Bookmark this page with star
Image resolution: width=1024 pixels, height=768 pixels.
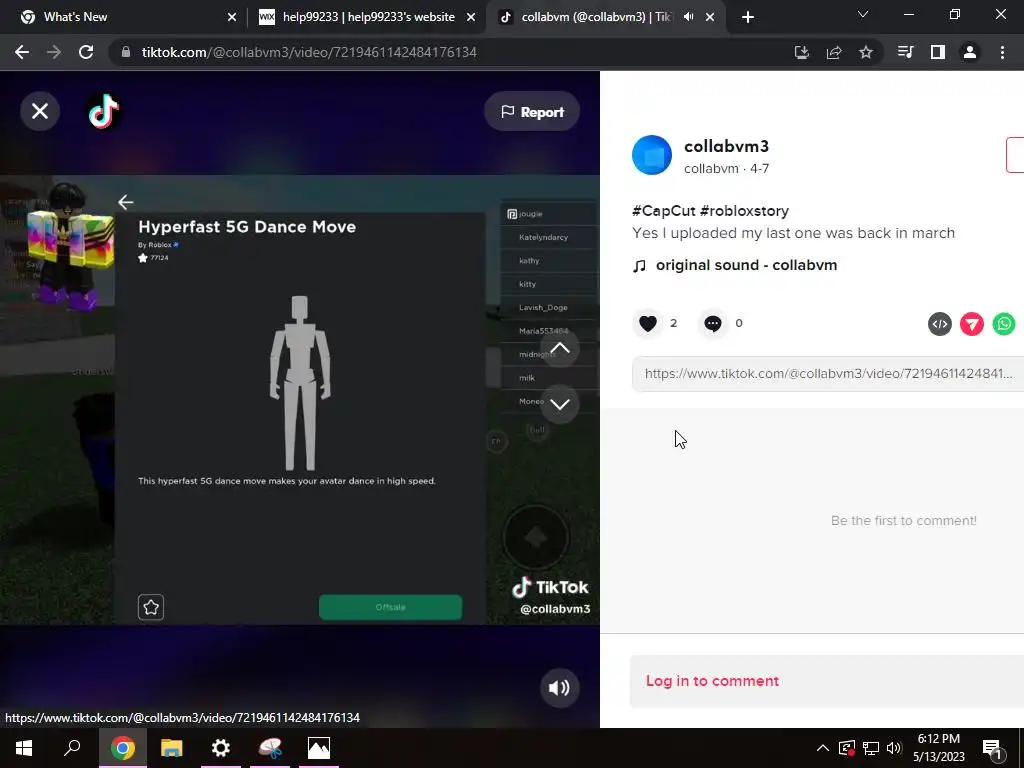[866, 52]
